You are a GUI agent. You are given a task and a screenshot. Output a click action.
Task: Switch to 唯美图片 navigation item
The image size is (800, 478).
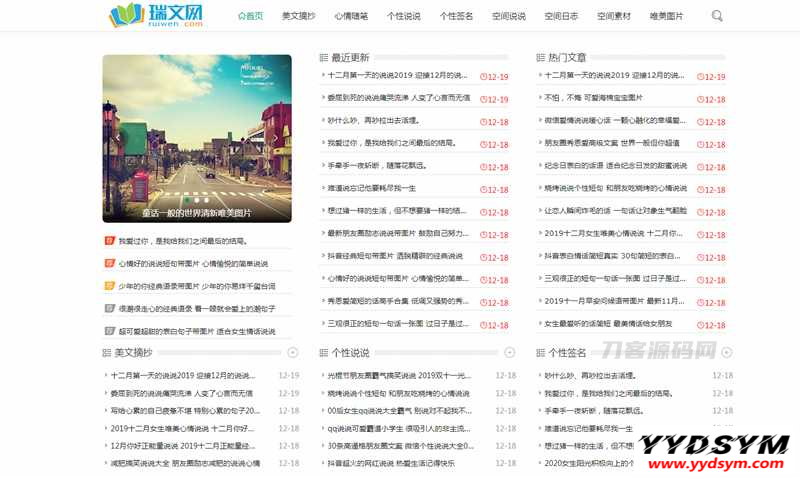(x=667, y=16)
